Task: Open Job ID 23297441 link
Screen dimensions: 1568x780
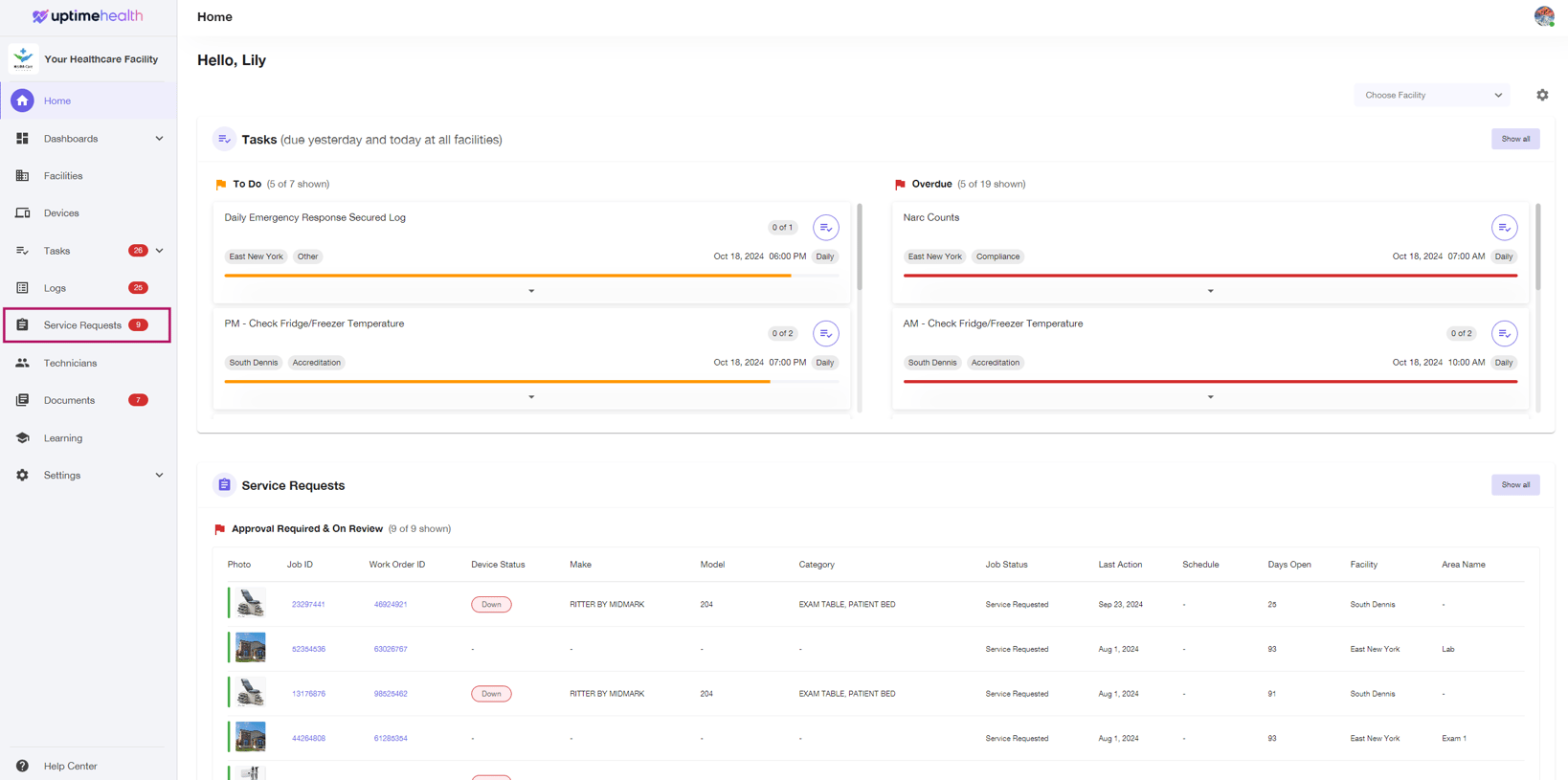Action: click(x=308, y=605)
